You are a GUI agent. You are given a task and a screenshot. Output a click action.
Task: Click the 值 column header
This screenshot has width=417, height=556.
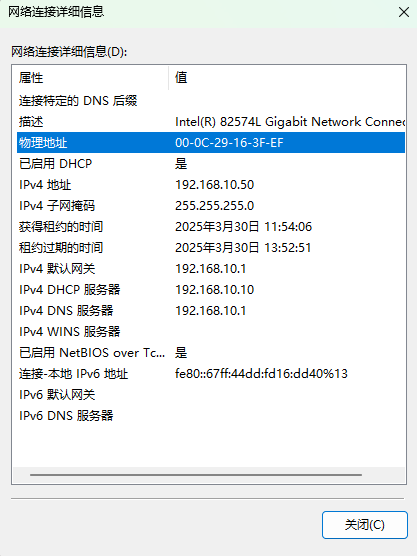coord(287,78)
